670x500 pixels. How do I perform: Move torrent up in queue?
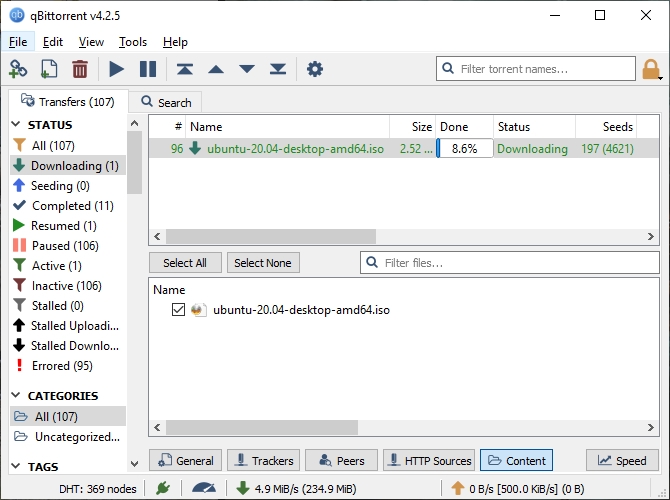click(216, 69)
